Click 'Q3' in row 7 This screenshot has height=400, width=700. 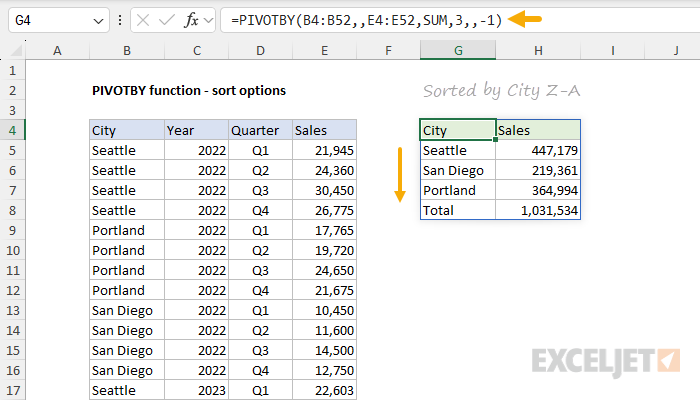[x=260, y=191]
